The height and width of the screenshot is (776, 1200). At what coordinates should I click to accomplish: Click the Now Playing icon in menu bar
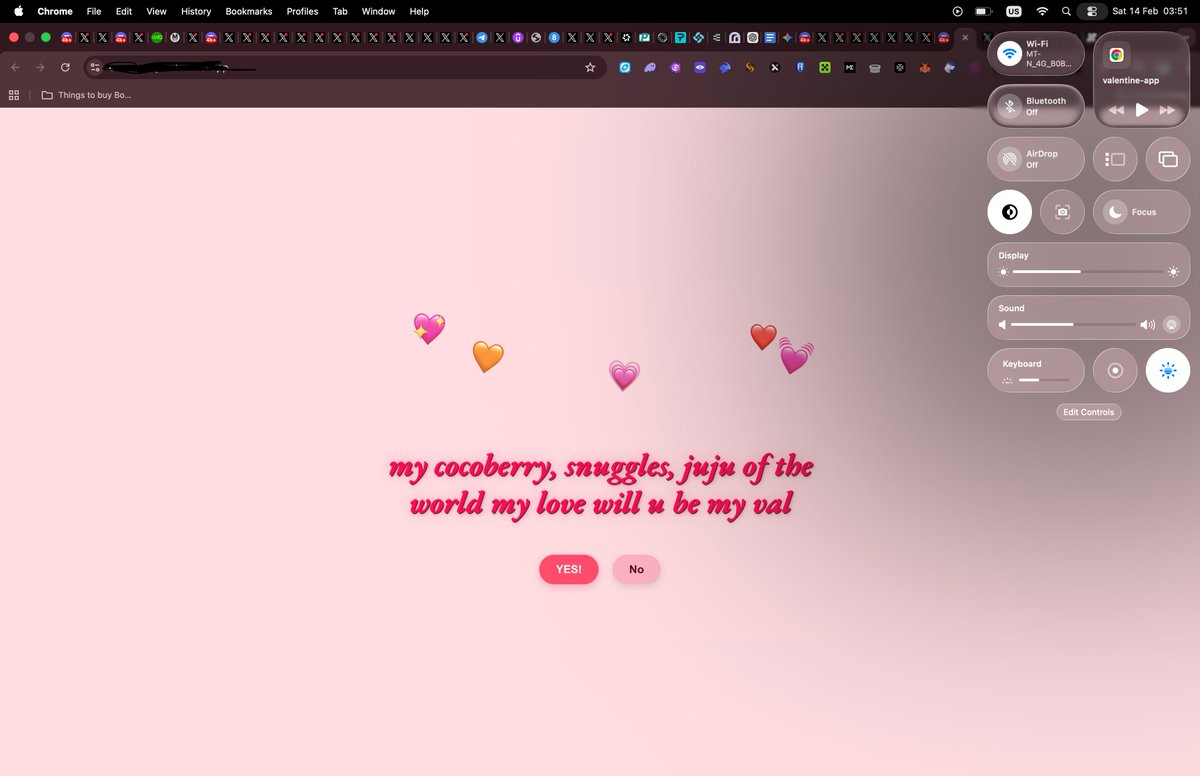tap(957, 11)
